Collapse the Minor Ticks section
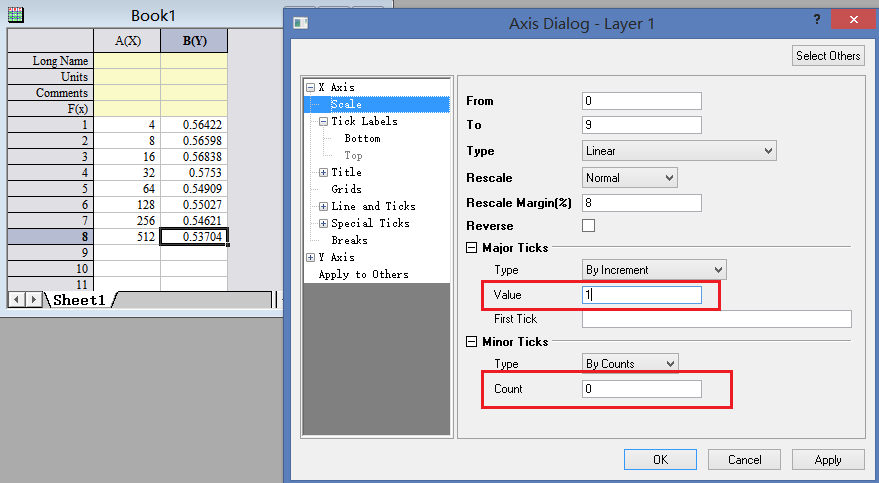The width and height of the screenshot is (879, 483). coord(471,341)
